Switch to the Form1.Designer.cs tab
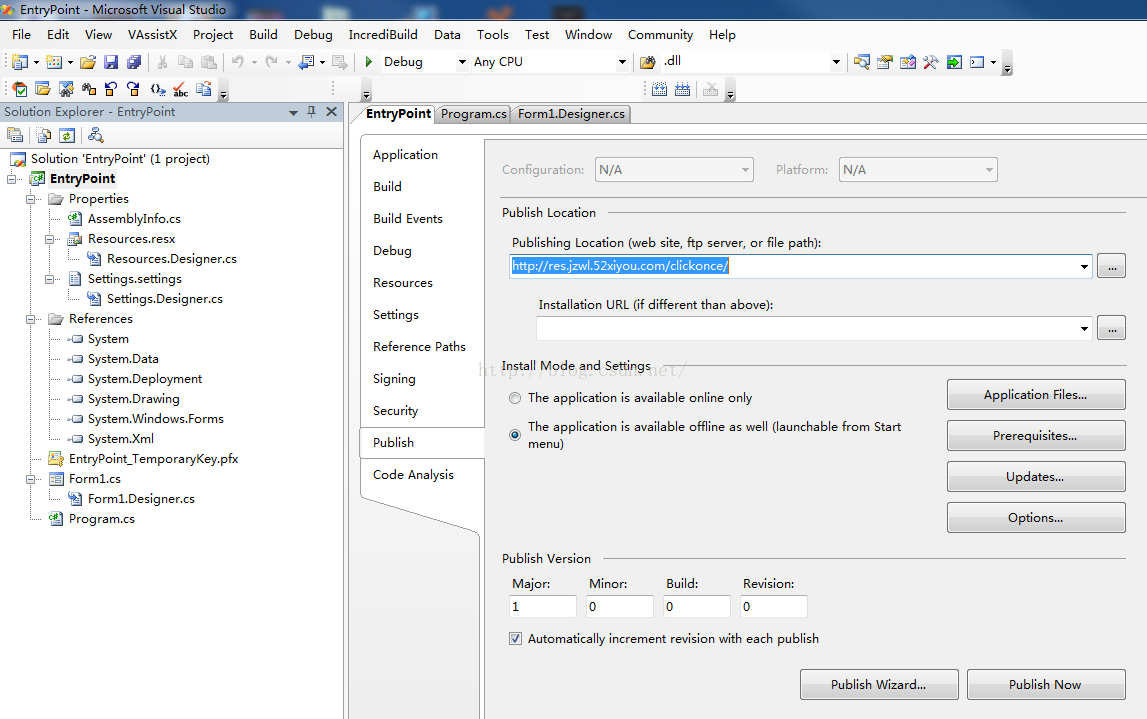Viewport: 1147px width, 719px height. (571, 114)
